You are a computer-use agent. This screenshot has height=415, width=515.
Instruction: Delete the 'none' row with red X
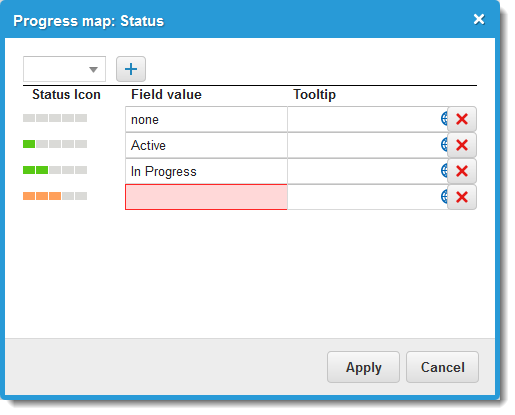tap(462, 119)
